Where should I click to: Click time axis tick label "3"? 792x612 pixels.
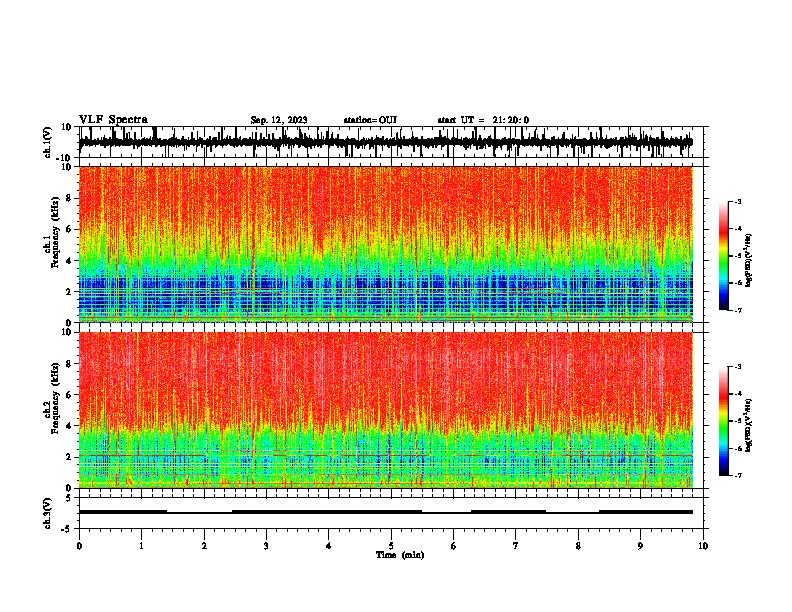[x=266, y=546]
